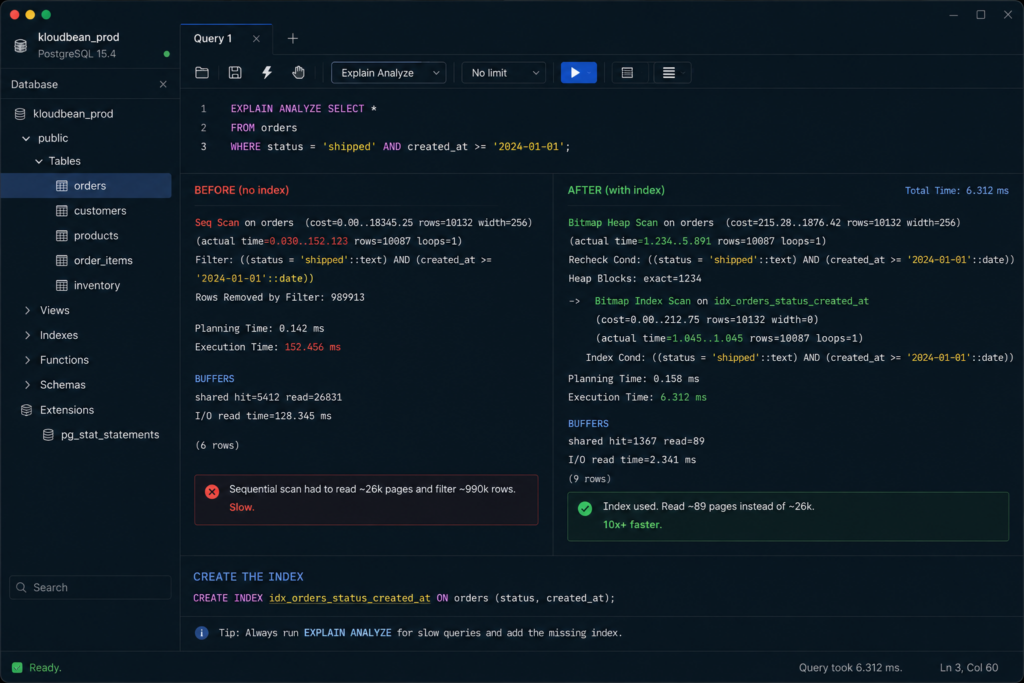Save query with floppy disk icon
Image resolution: width=1024 pixels, height=683 pixels.
pos(235,72)
